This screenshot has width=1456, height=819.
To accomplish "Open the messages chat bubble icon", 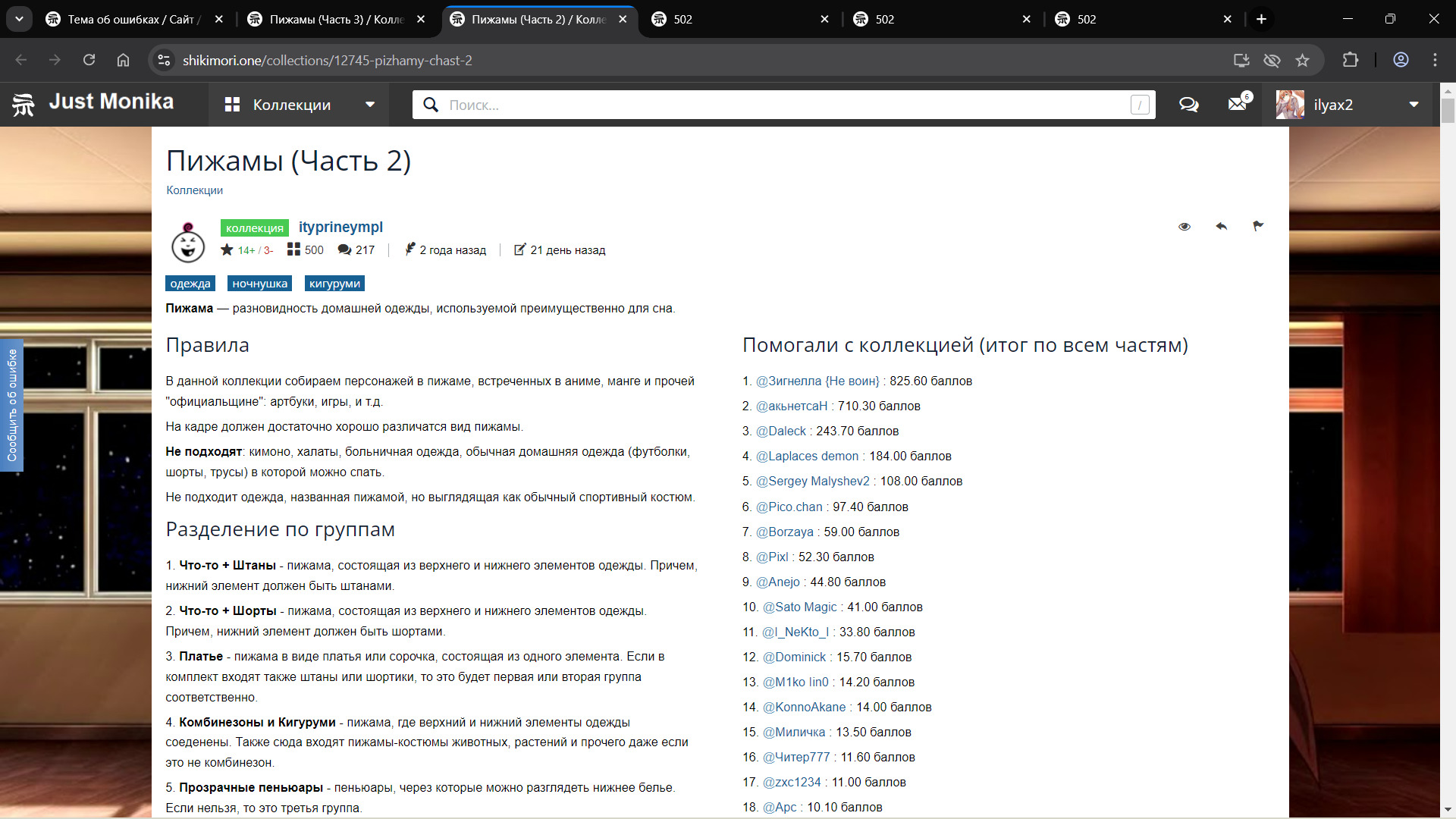I will click(1188, 105).
